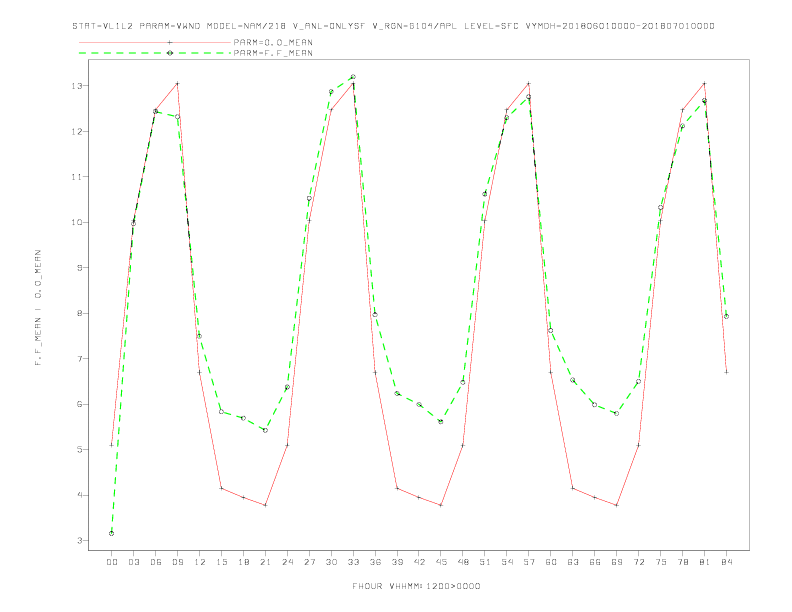Click the x-axis tick label 48
Screen dimensions: 792x612
point(463,562)
